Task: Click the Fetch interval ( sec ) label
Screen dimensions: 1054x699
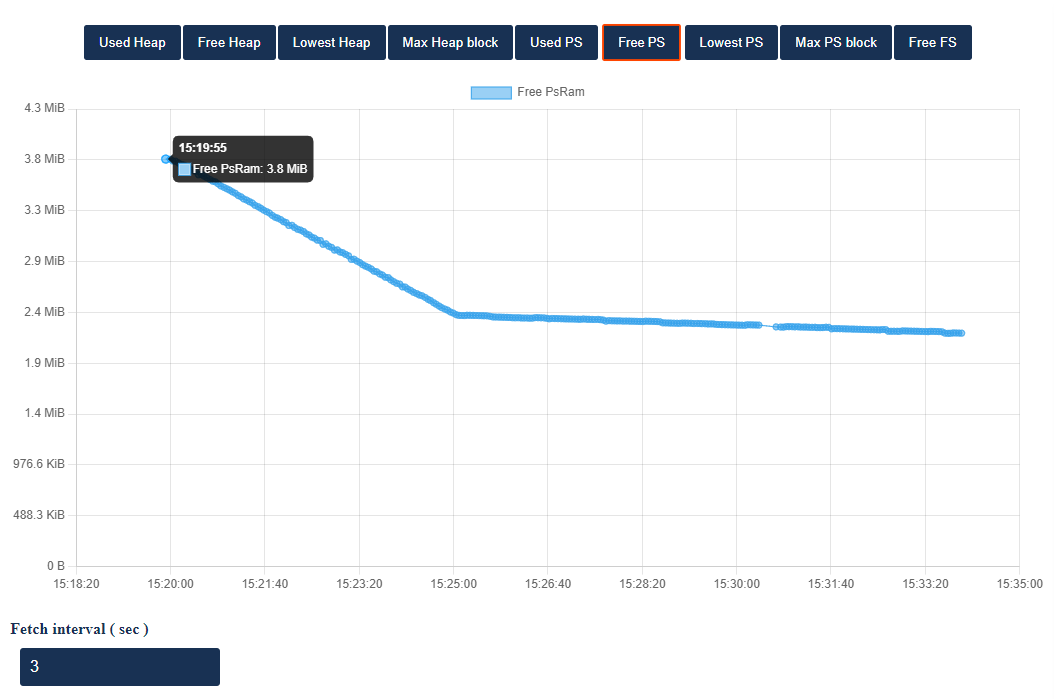Action: click(x=79, y=629)
